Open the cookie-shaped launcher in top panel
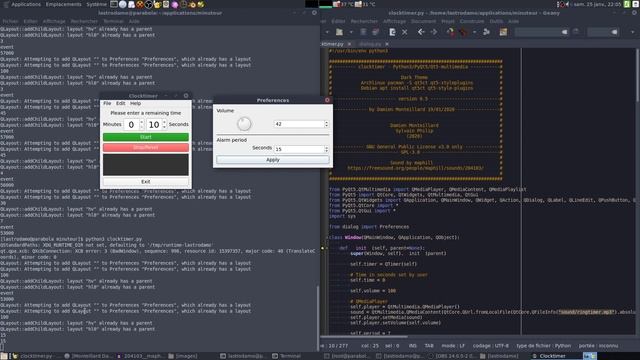640x360 pixels. coord(140,4)
